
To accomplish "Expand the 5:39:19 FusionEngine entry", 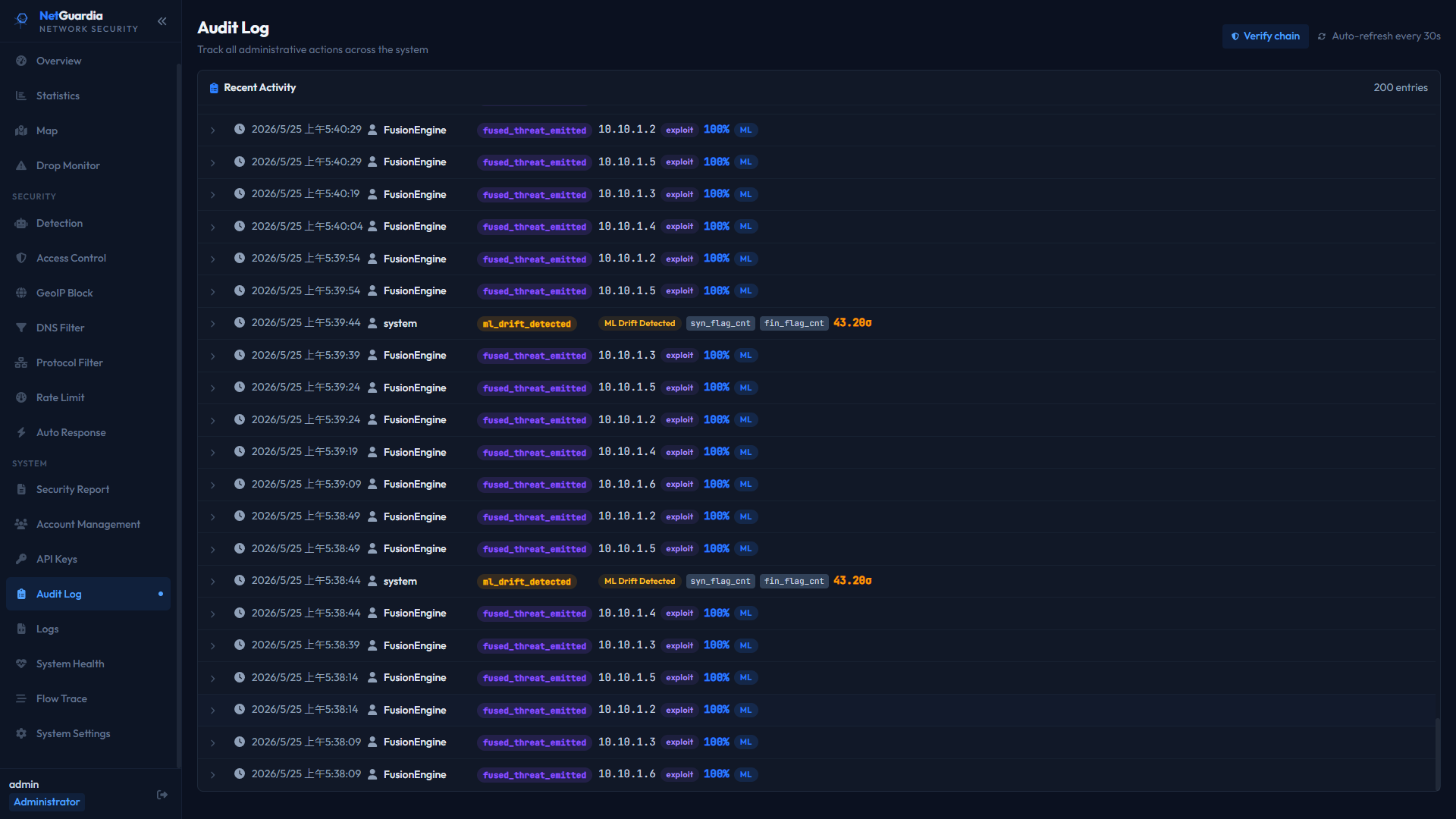I will pos(213,453).
